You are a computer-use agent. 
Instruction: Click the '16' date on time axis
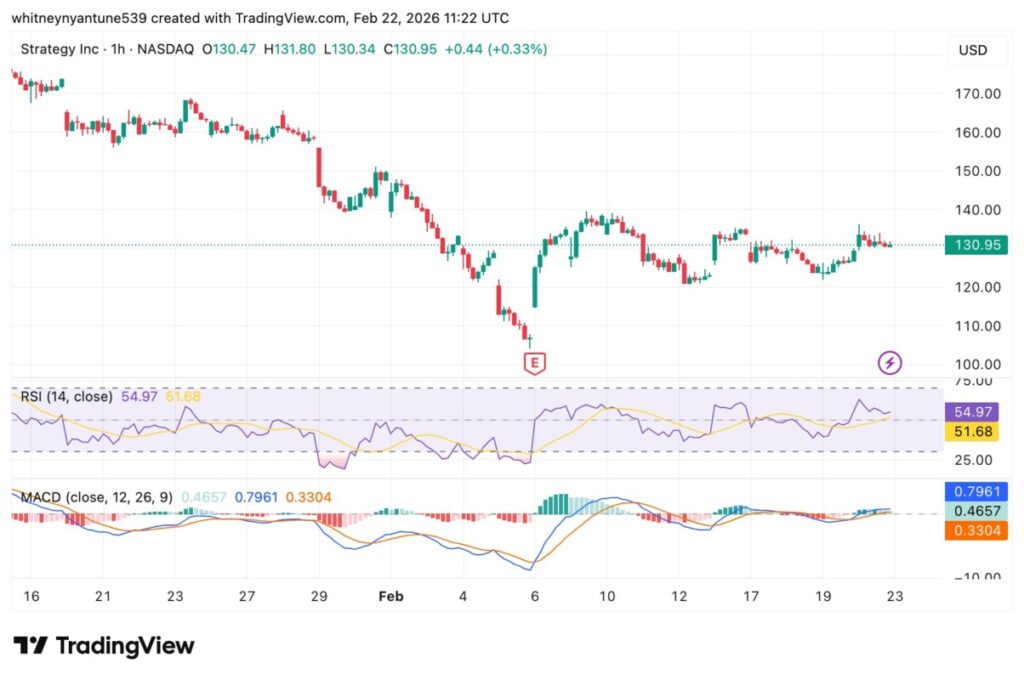click(31, 595)
